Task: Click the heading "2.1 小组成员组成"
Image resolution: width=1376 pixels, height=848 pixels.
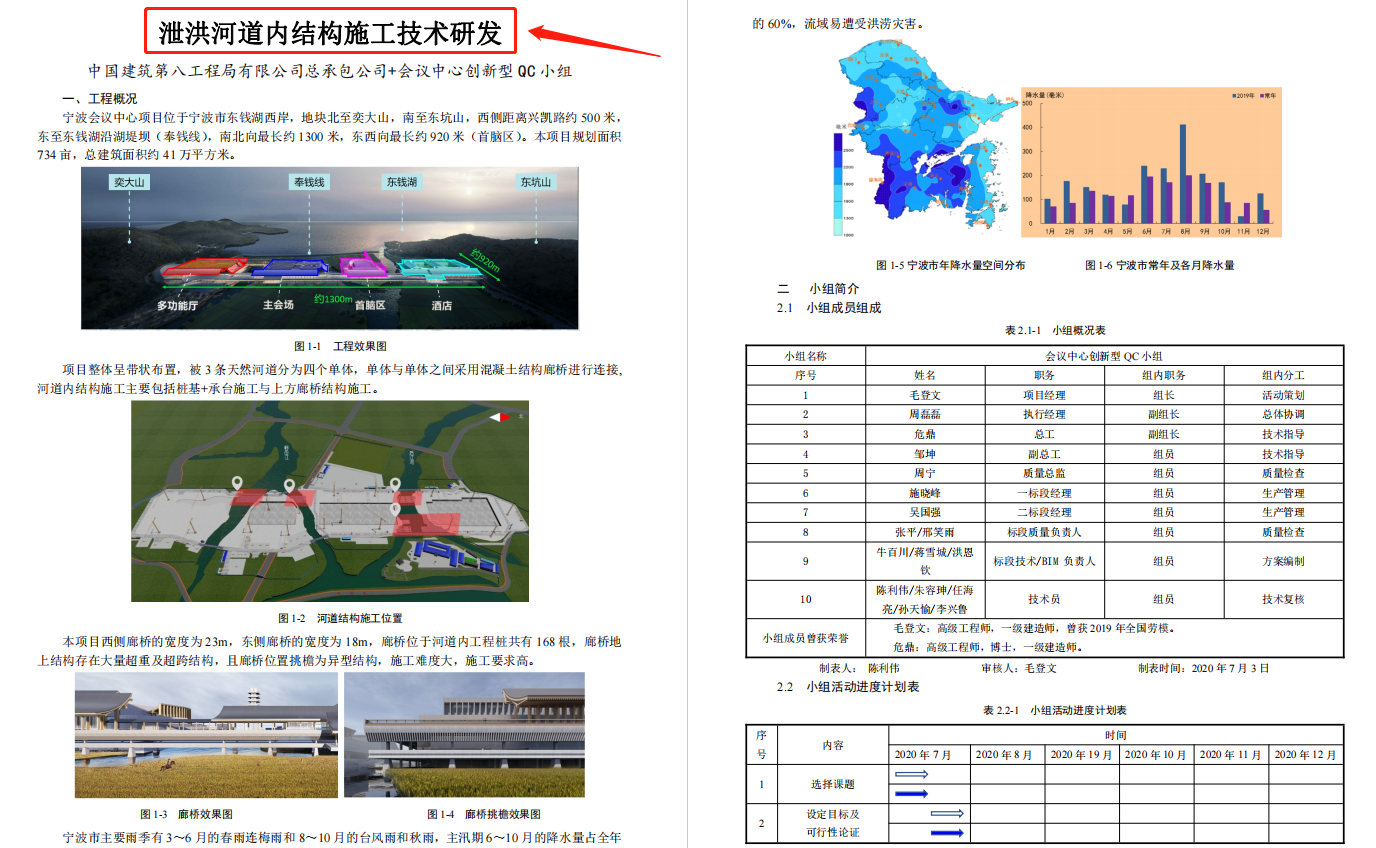Action: (830, 308)
